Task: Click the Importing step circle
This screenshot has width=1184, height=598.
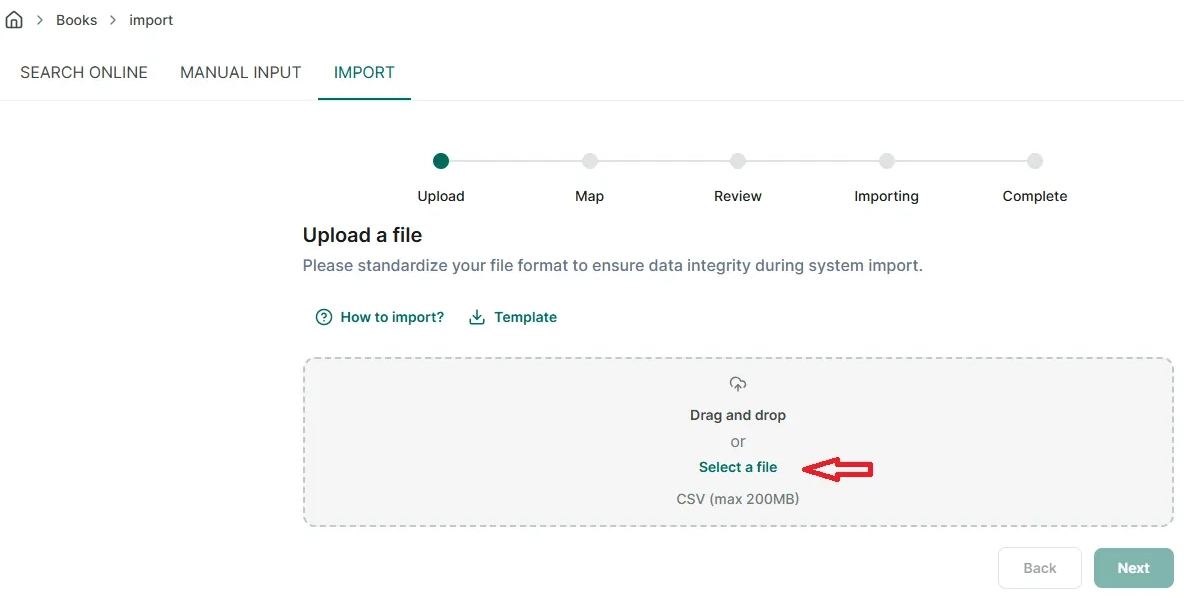Action: pyautogui.click(x=886, y=161)
